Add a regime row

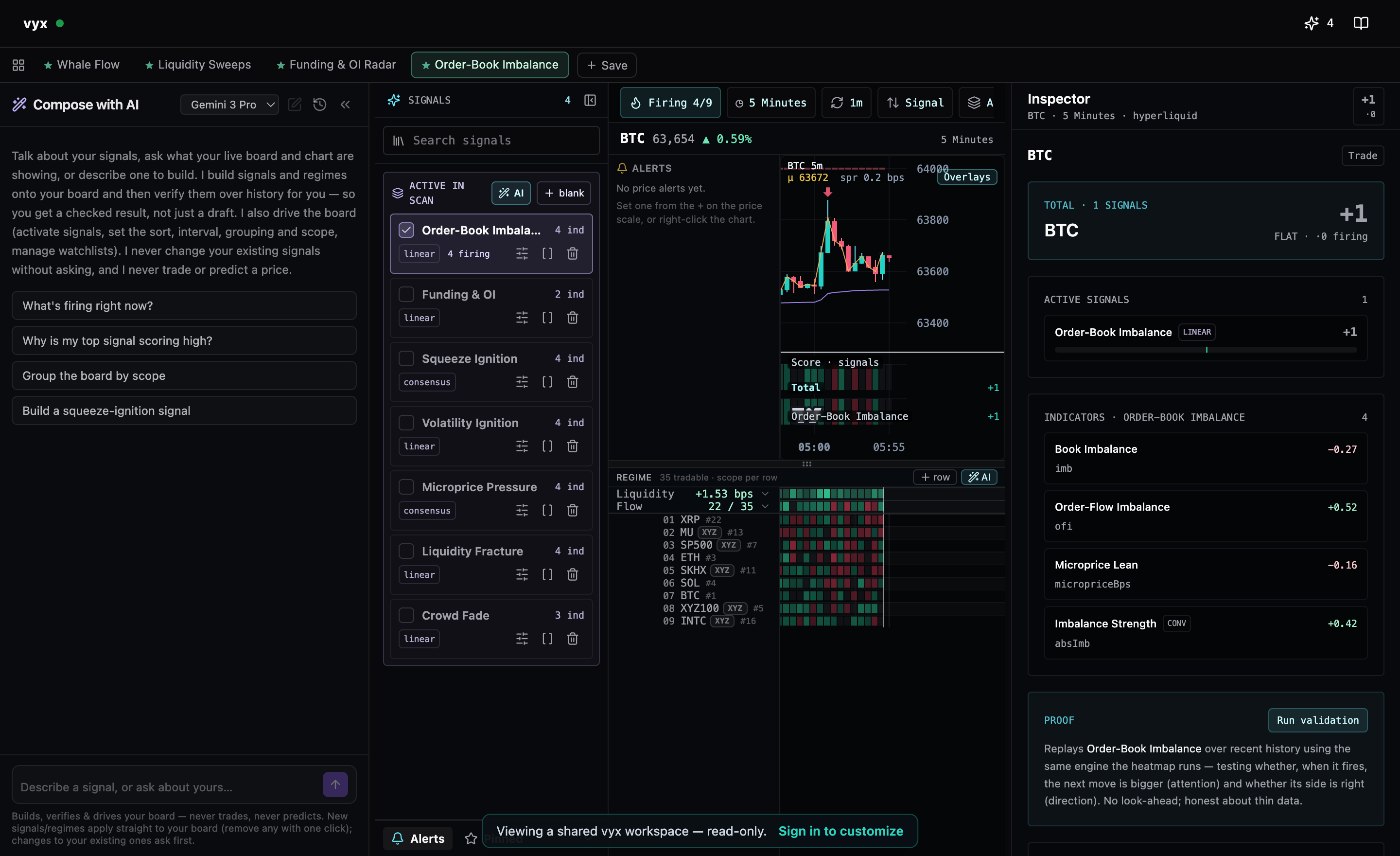coord(935,478)
